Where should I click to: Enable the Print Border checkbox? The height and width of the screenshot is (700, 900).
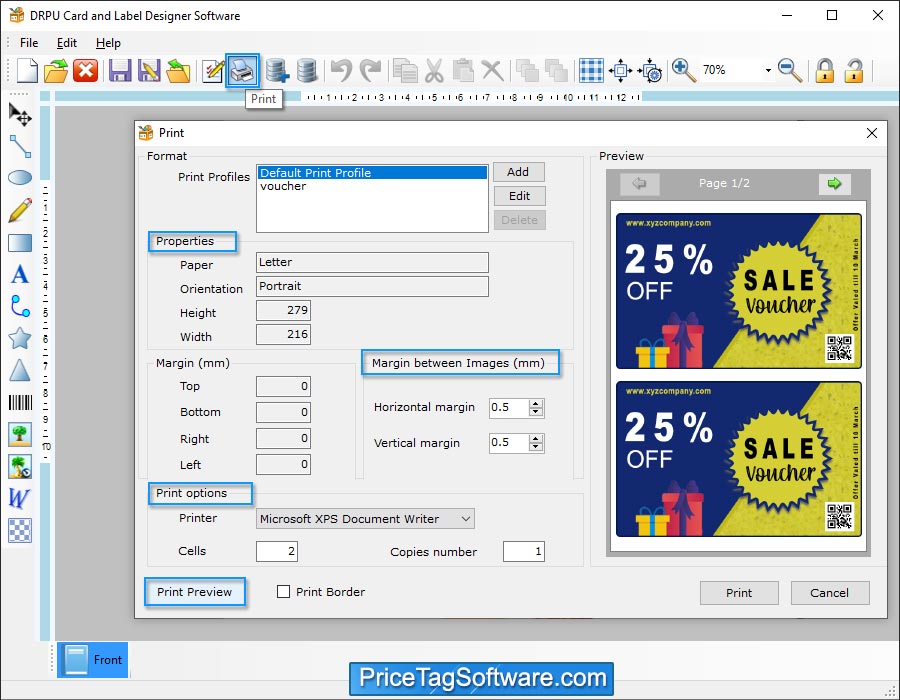284,592
